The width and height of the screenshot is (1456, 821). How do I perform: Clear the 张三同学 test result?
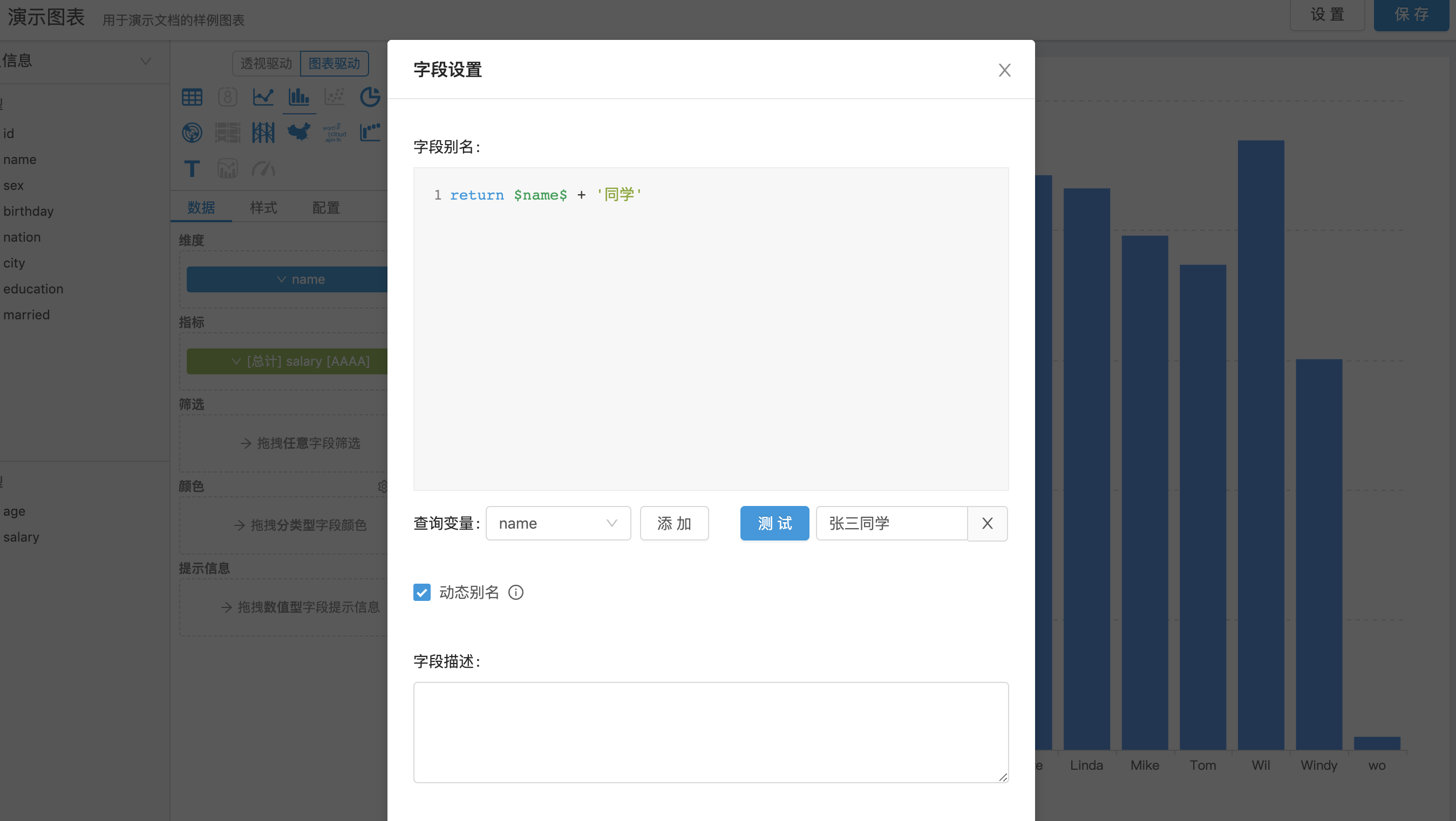point(987,523)
